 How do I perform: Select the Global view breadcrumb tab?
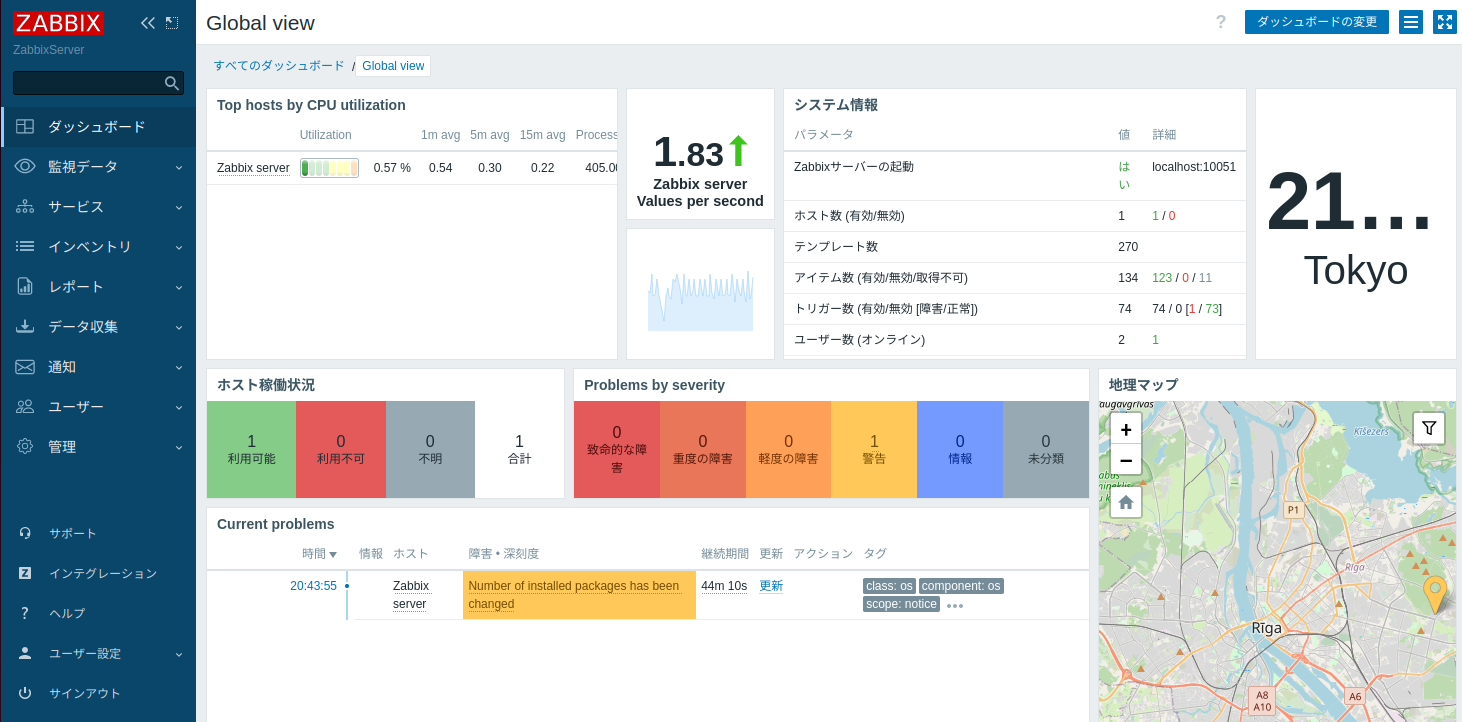click(393, 65)
